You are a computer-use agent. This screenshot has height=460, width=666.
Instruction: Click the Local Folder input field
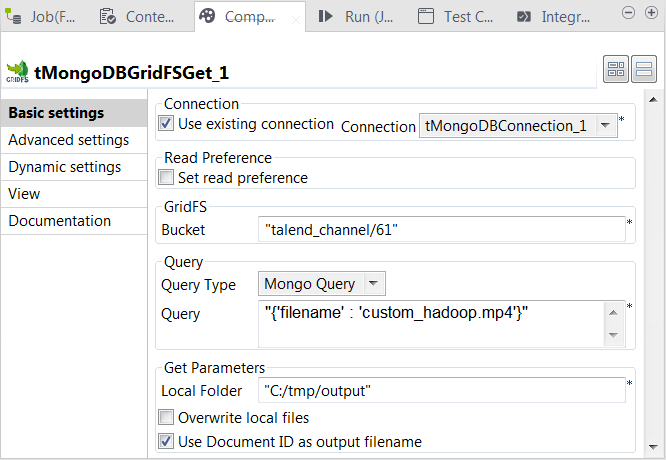(x=440, y=390)
